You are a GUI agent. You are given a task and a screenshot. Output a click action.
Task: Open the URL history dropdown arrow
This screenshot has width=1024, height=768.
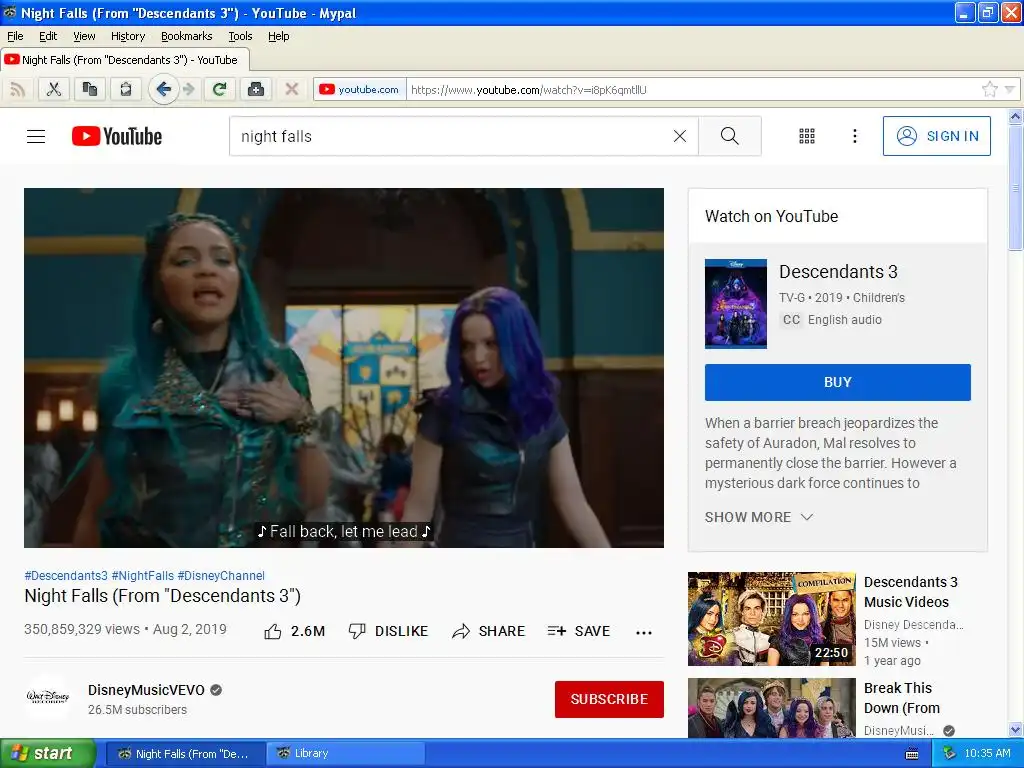[1010, 89]
